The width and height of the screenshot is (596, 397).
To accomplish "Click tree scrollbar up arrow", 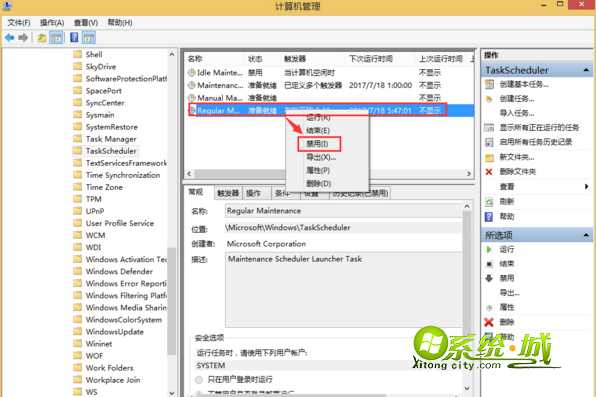I will coord(171,55).
